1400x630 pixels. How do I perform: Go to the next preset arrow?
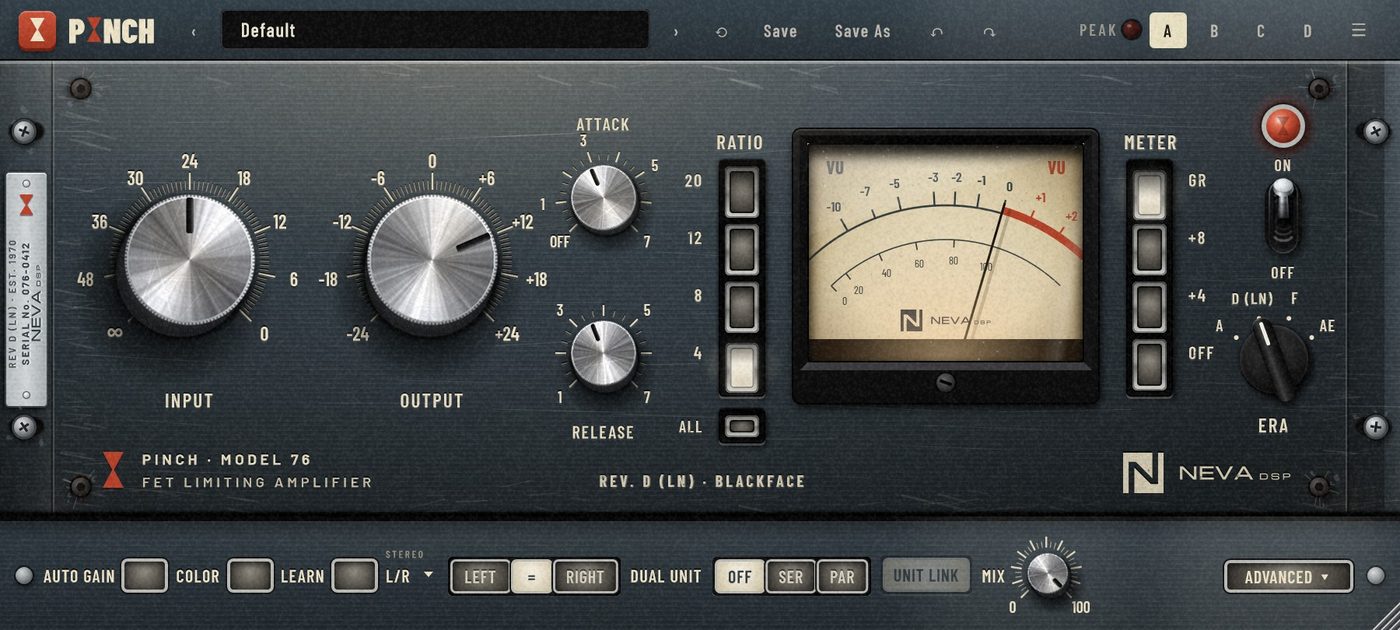tap(676, 32)
